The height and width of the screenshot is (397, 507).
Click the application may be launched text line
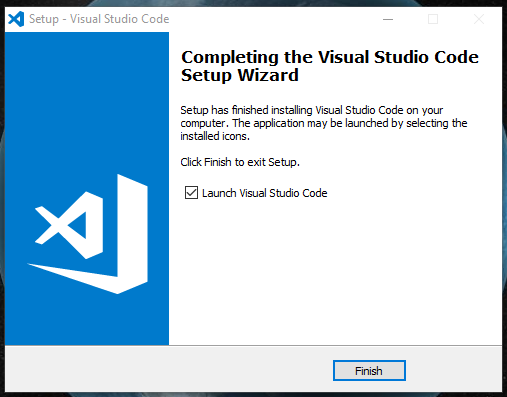click(x=324, y=123)
